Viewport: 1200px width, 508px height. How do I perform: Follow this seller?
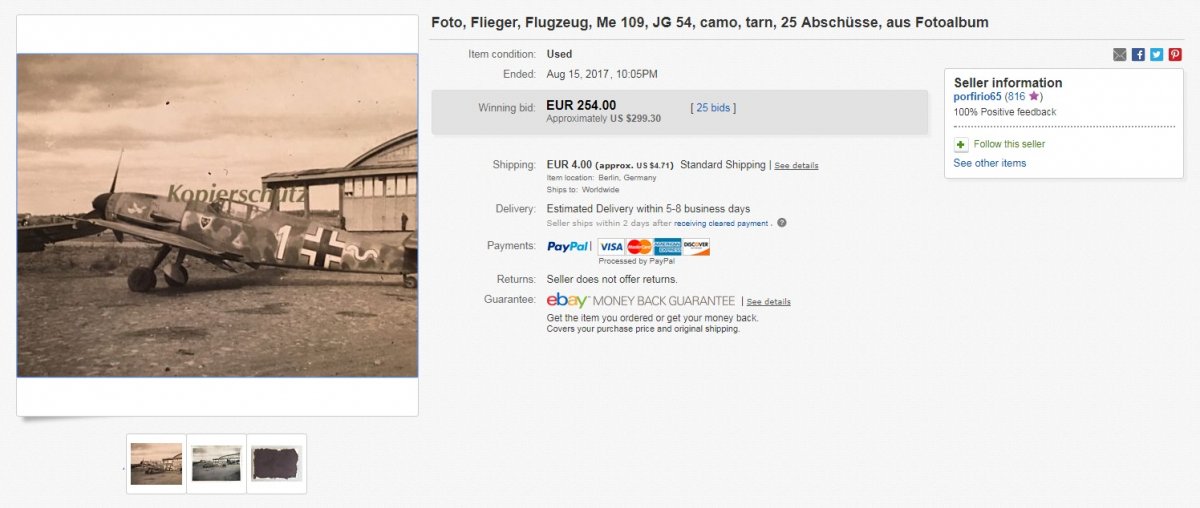pos(1009,145)
